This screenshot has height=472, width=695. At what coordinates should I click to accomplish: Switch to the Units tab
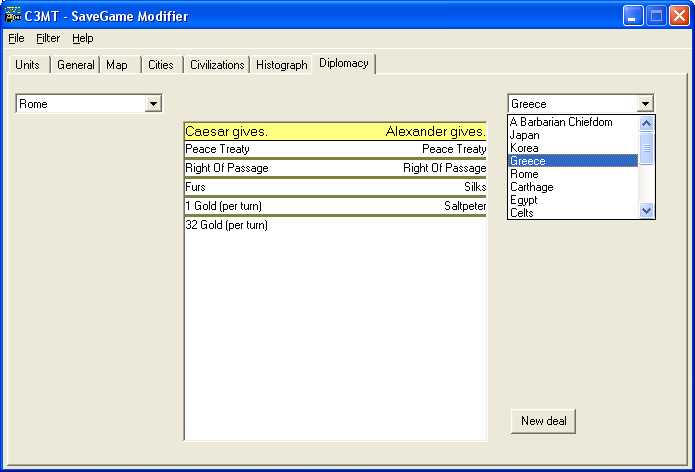(28, 65)
